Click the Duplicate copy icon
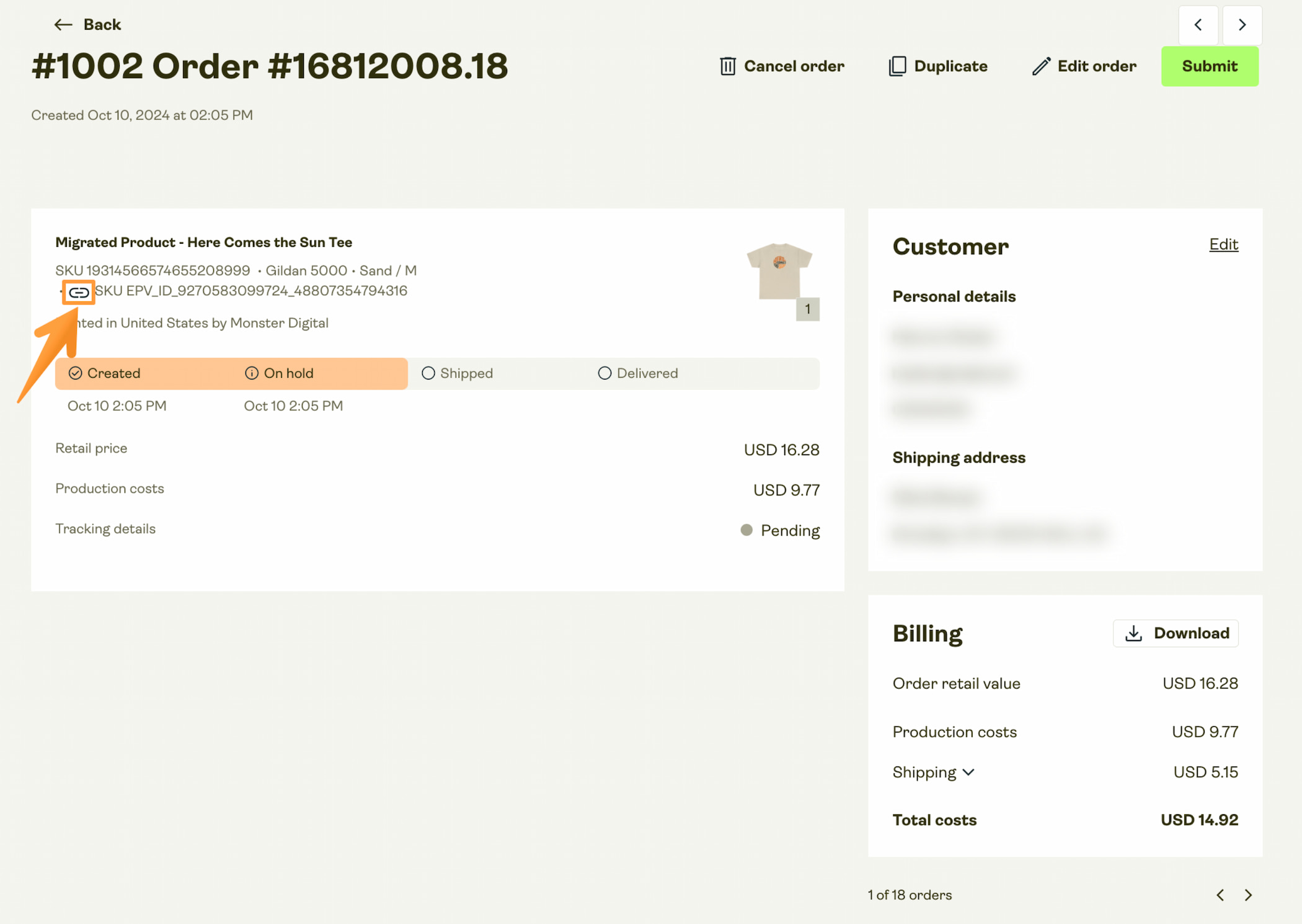The width and height of the screenshot is (1302, 924). 897,66
